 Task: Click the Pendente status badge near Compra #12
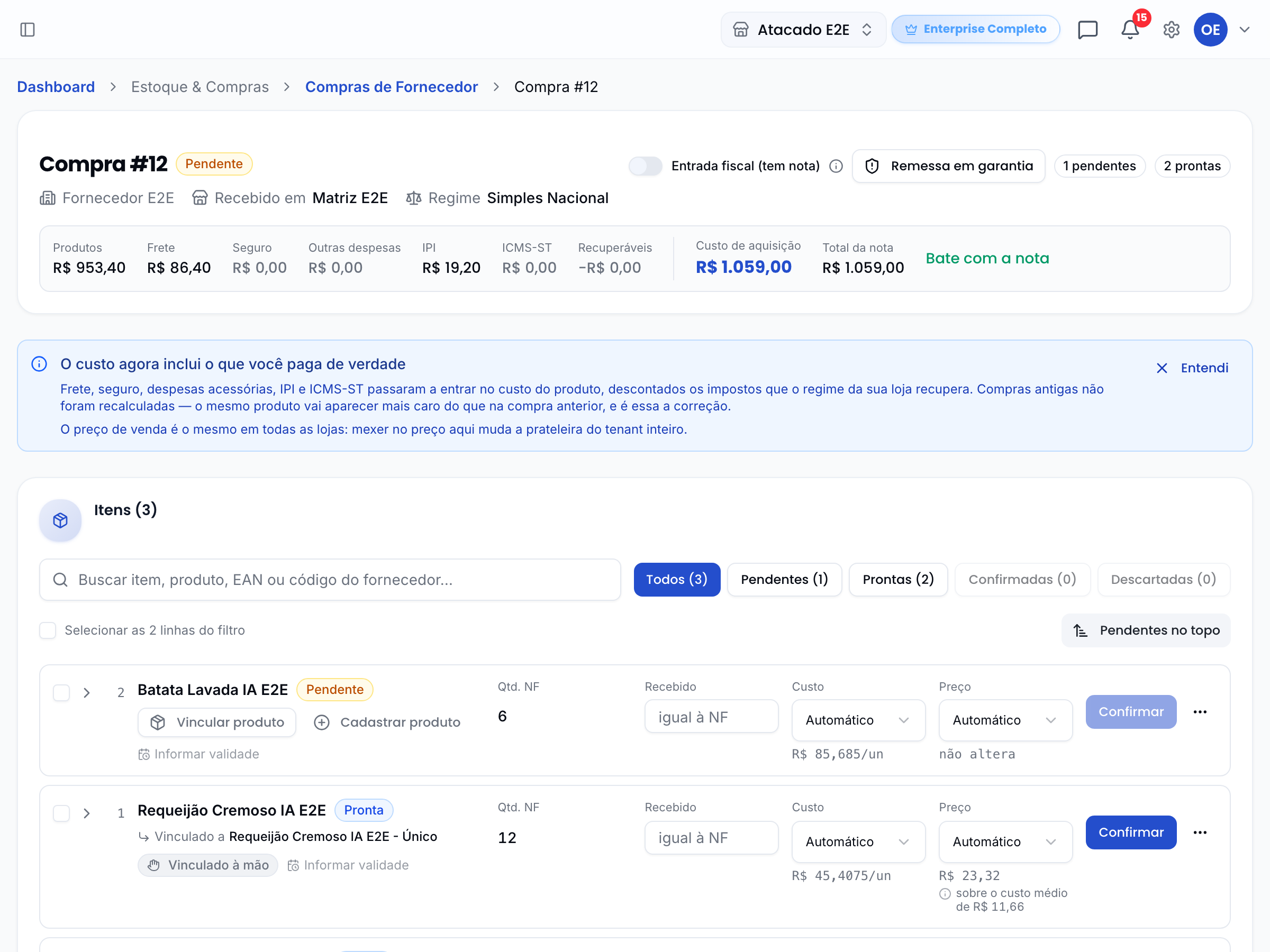point(214,164)
